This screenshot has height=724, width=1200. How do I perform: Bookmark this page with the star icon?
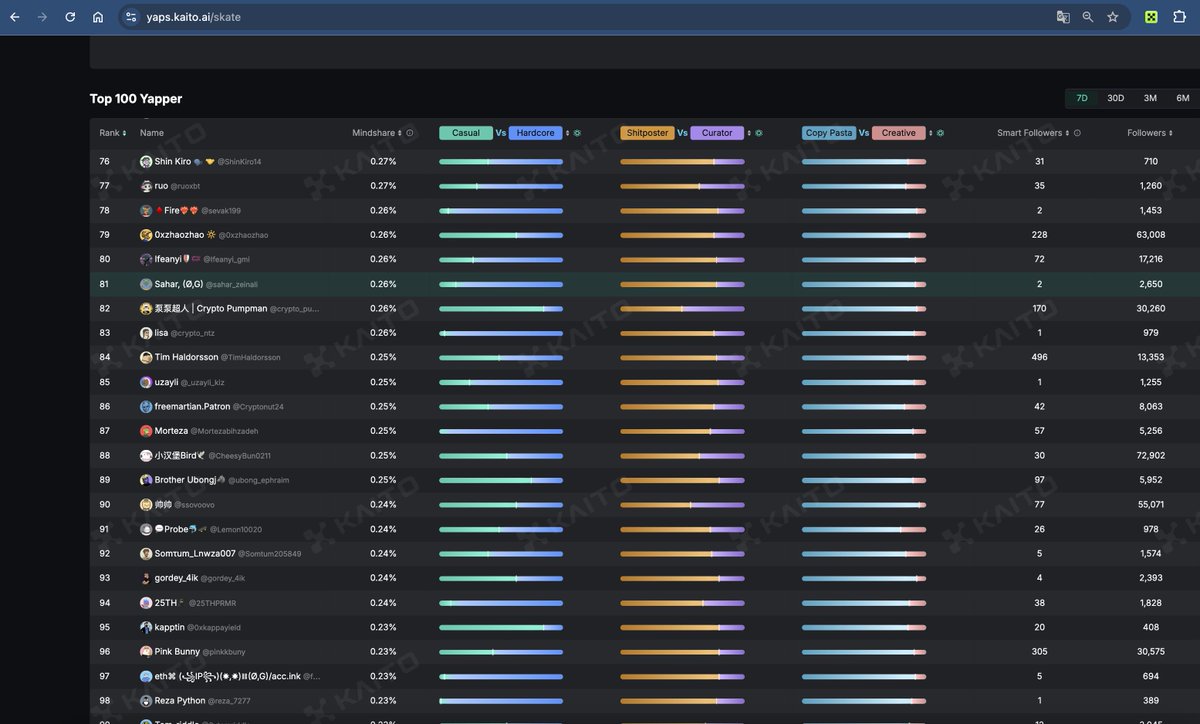(x=1113, y=17)
